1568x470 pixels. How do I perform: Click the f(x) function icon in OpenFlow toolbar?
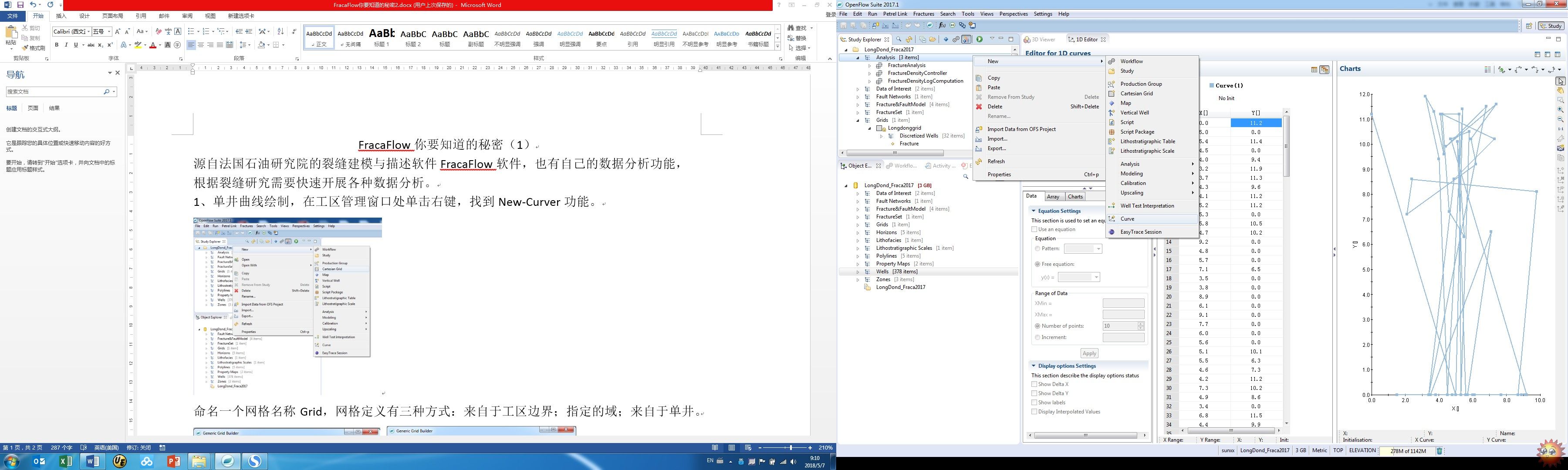[942, 26]
